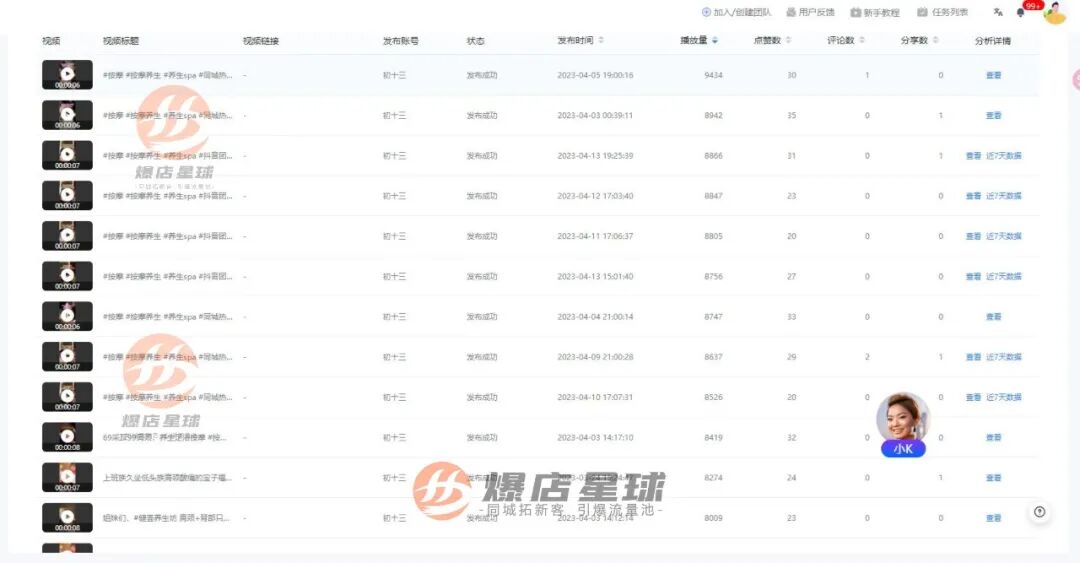The width and height of the screenshot is (1080, 563).
Task: Click the 视频标题 column header
Action: 121,41
